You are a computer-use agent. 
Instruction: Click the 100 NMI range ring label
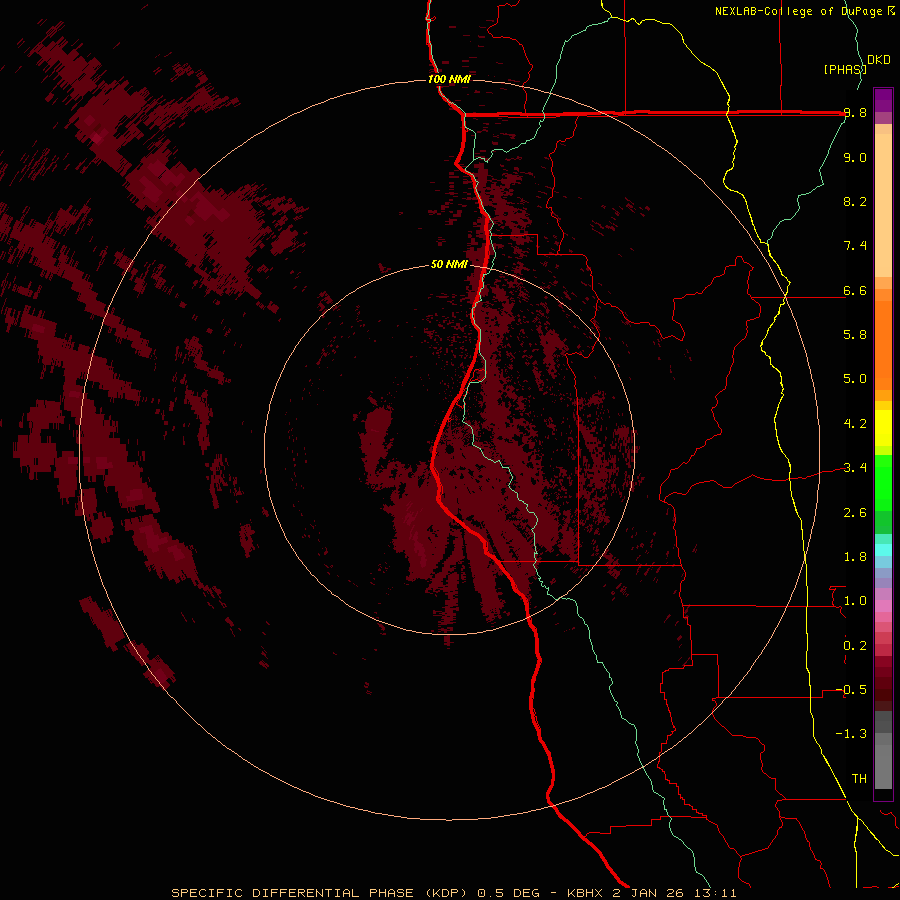(449, 79)
